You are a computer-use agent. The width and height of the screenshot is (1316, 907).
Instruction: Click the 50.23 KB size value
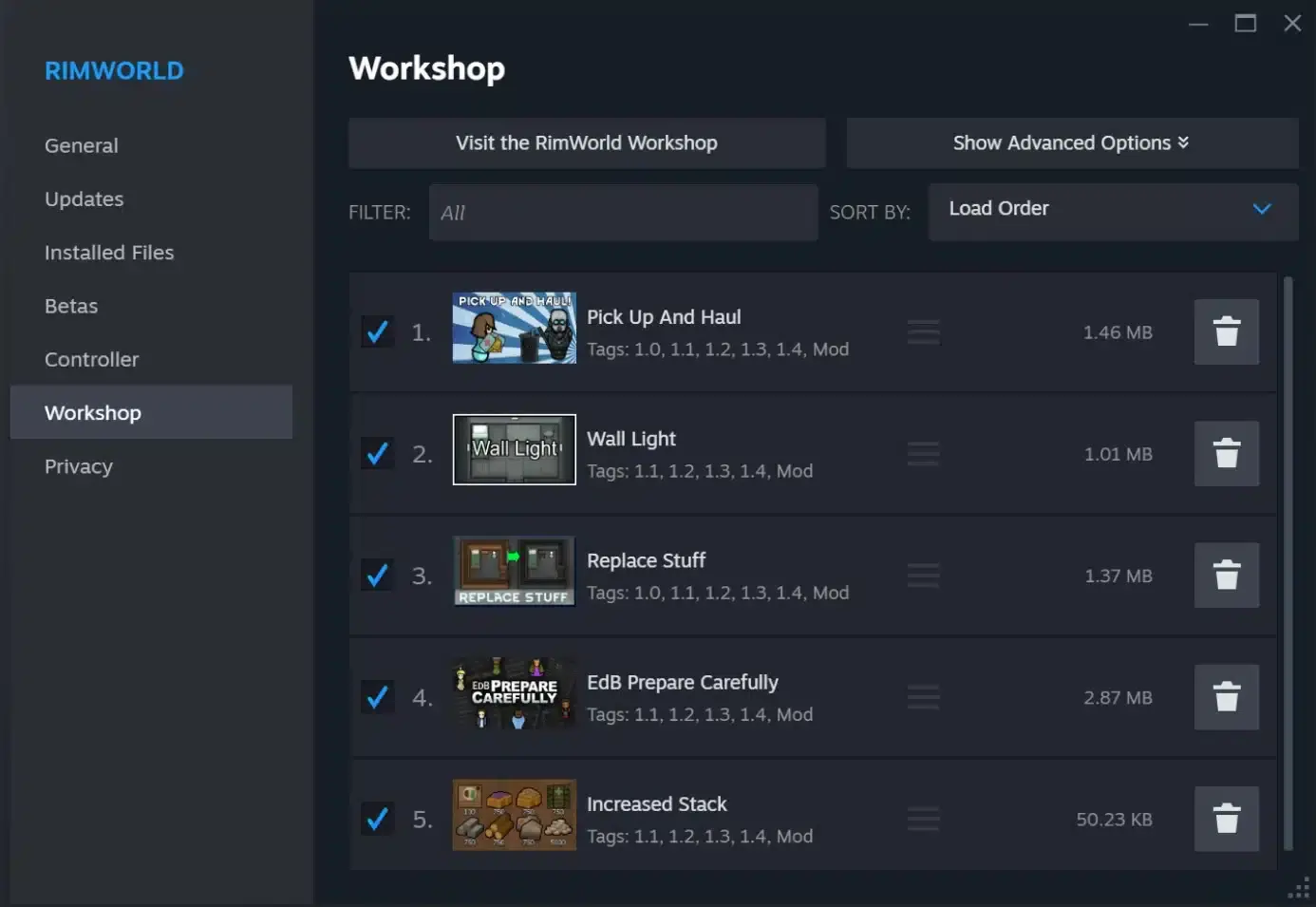coord(1115,819)
